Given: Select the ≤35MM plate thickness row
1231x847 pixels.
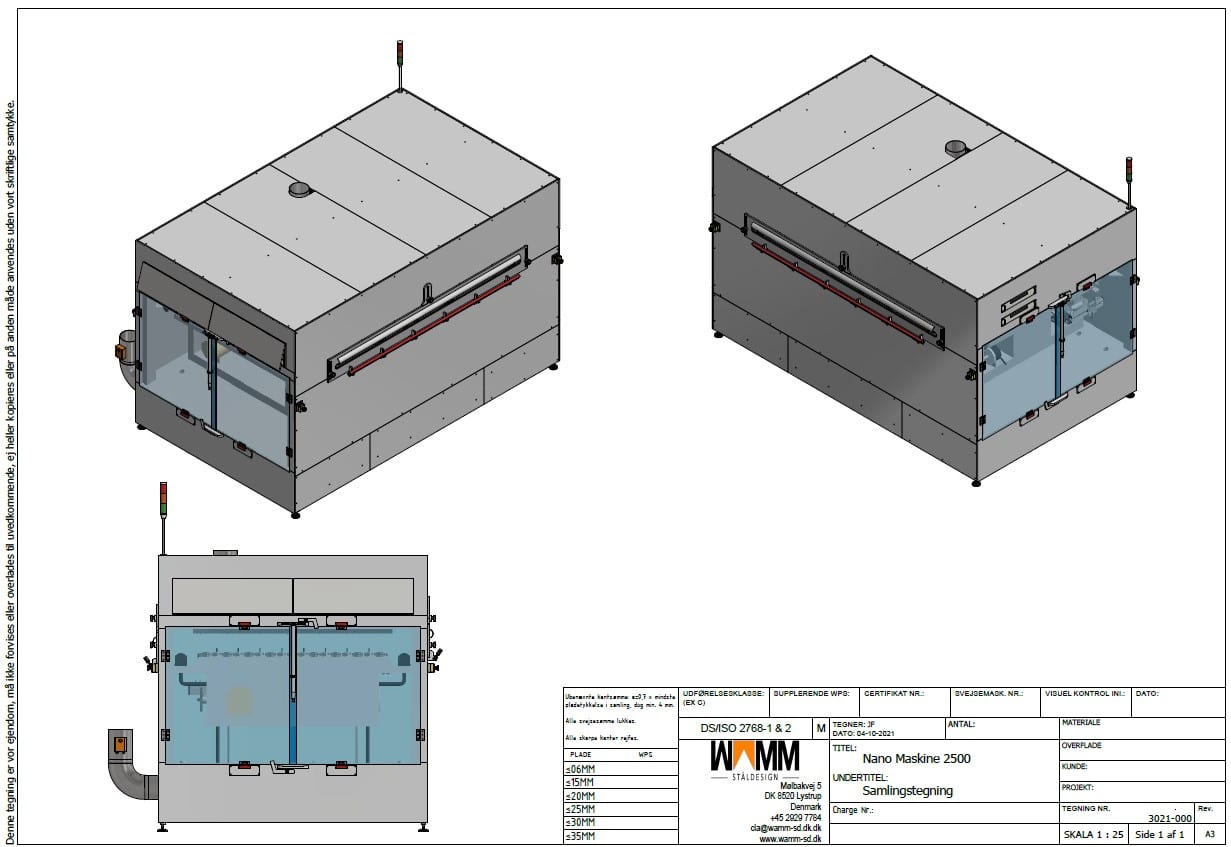Looking at the screenshot, I should coord(581,836).
